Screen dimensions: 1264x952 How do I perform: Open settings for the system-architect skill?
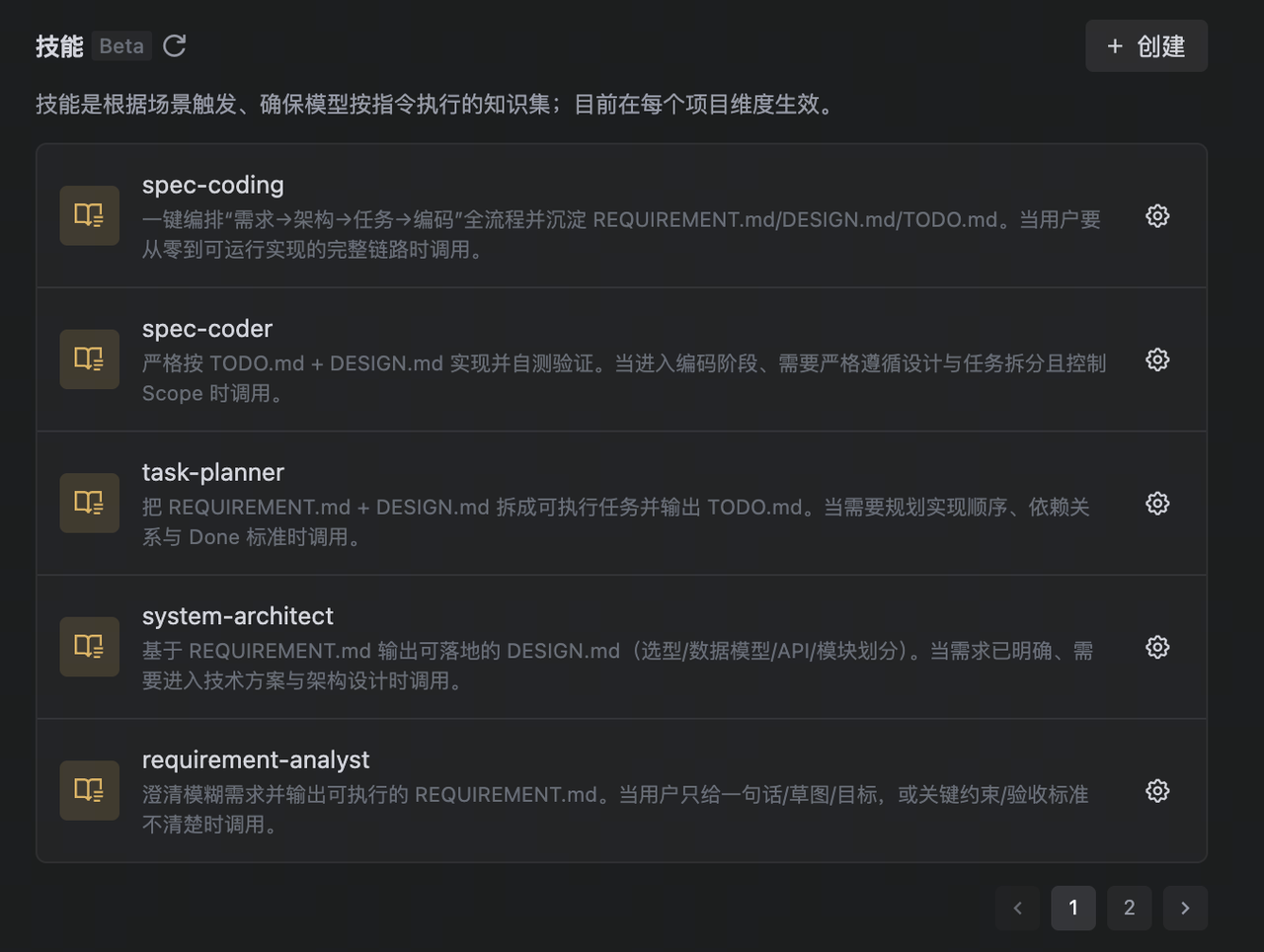click(x=1156, y=647)
